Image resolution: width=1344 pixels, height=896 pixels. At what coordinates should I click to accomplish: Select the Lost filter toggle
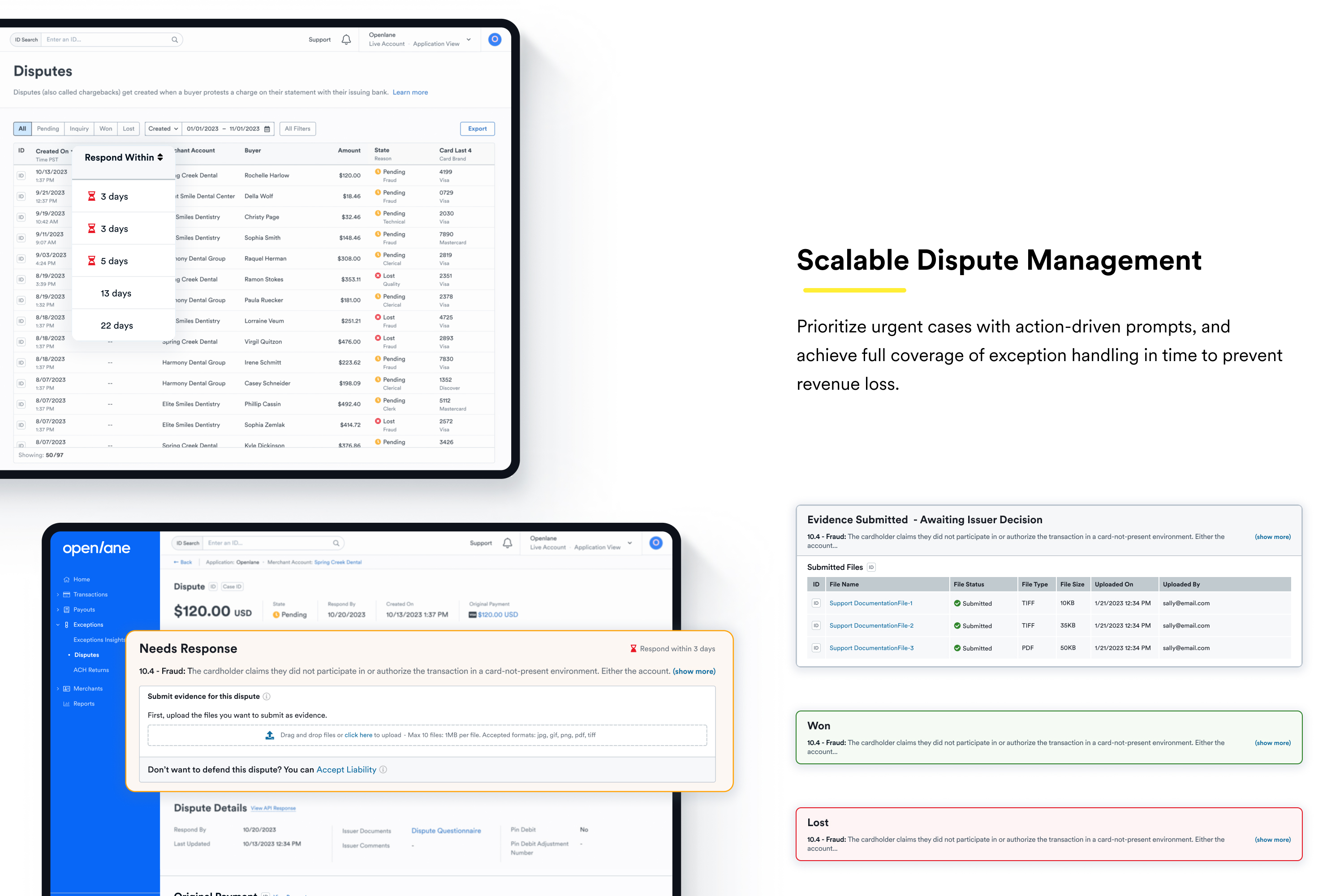(x=129, y=129)
